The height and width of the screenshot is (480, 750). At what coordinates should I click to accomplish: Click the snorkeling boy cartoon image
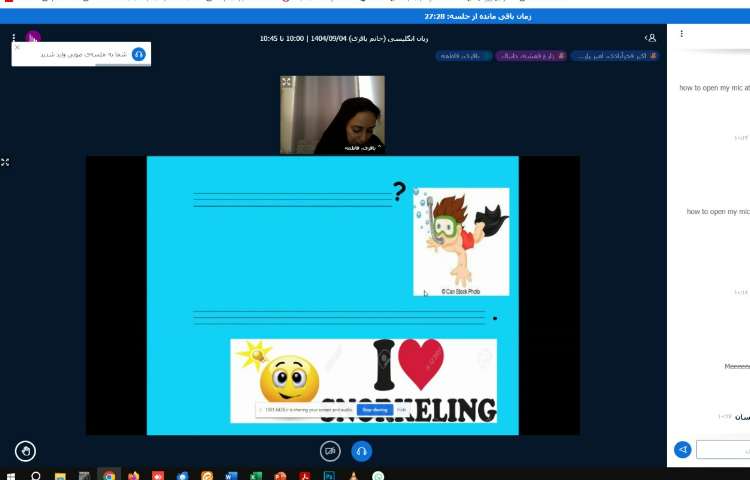coord(460,241)
